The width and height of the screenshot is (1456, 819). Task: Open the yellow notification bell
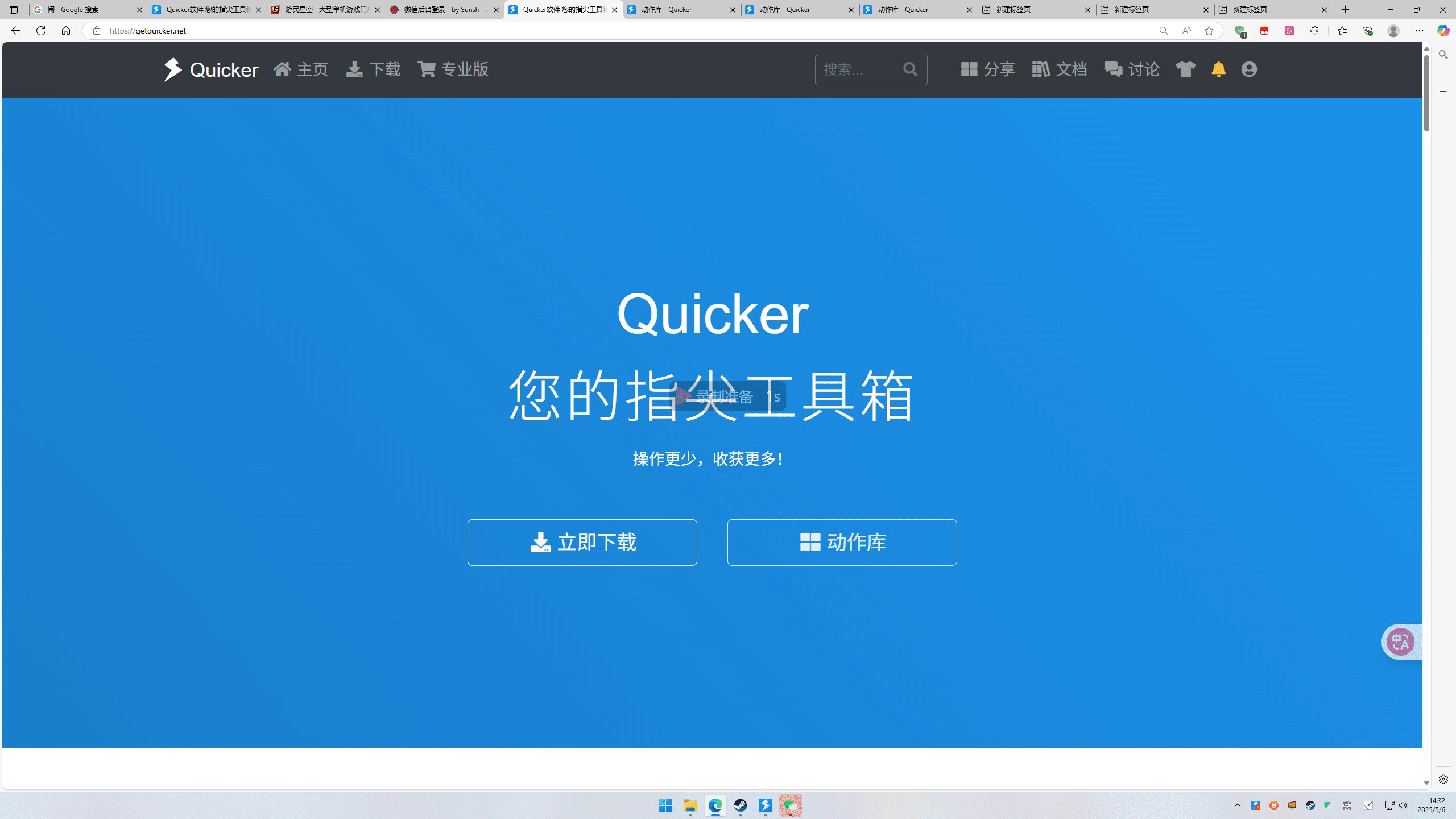pyautogui.click(x=1218, y=69)
